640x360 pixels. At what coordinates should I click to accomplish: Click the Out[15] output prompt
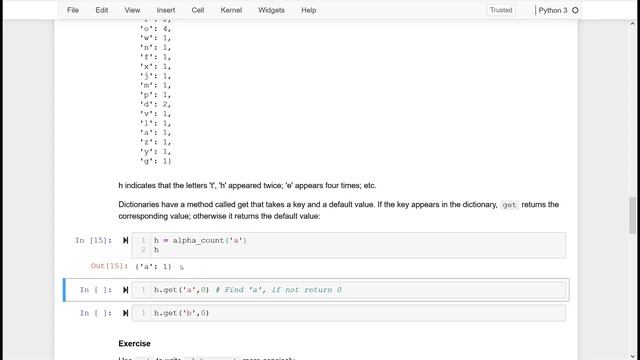109,266
